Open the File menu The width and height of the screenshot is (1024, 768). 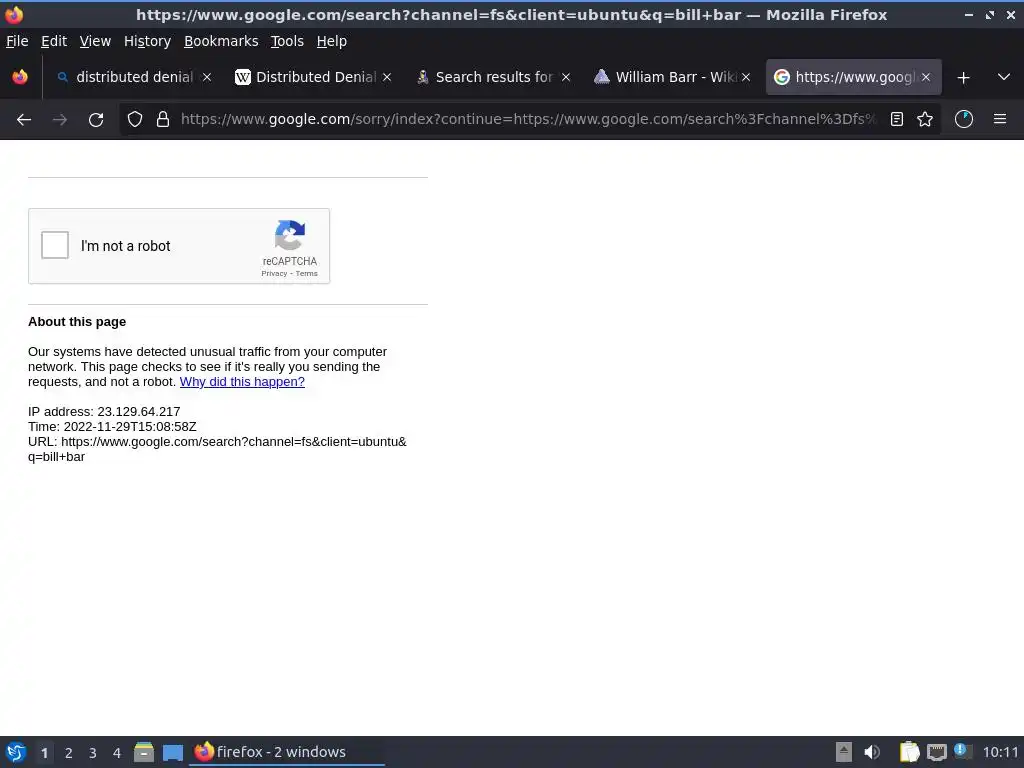pos(17,41)
